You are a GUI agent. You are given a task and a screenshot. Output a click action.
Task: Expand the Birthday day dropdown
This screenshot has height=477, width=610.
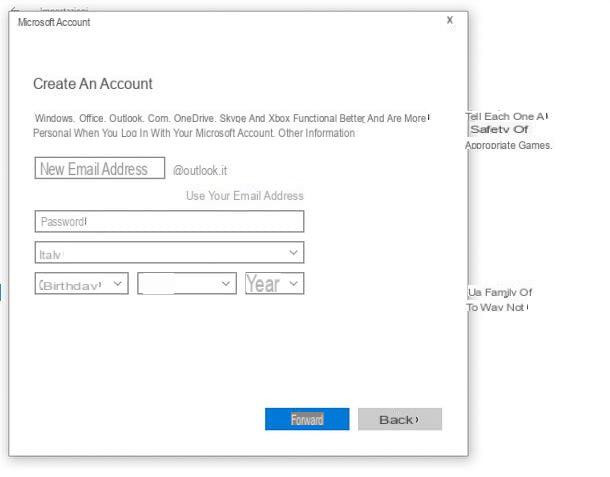81,284
